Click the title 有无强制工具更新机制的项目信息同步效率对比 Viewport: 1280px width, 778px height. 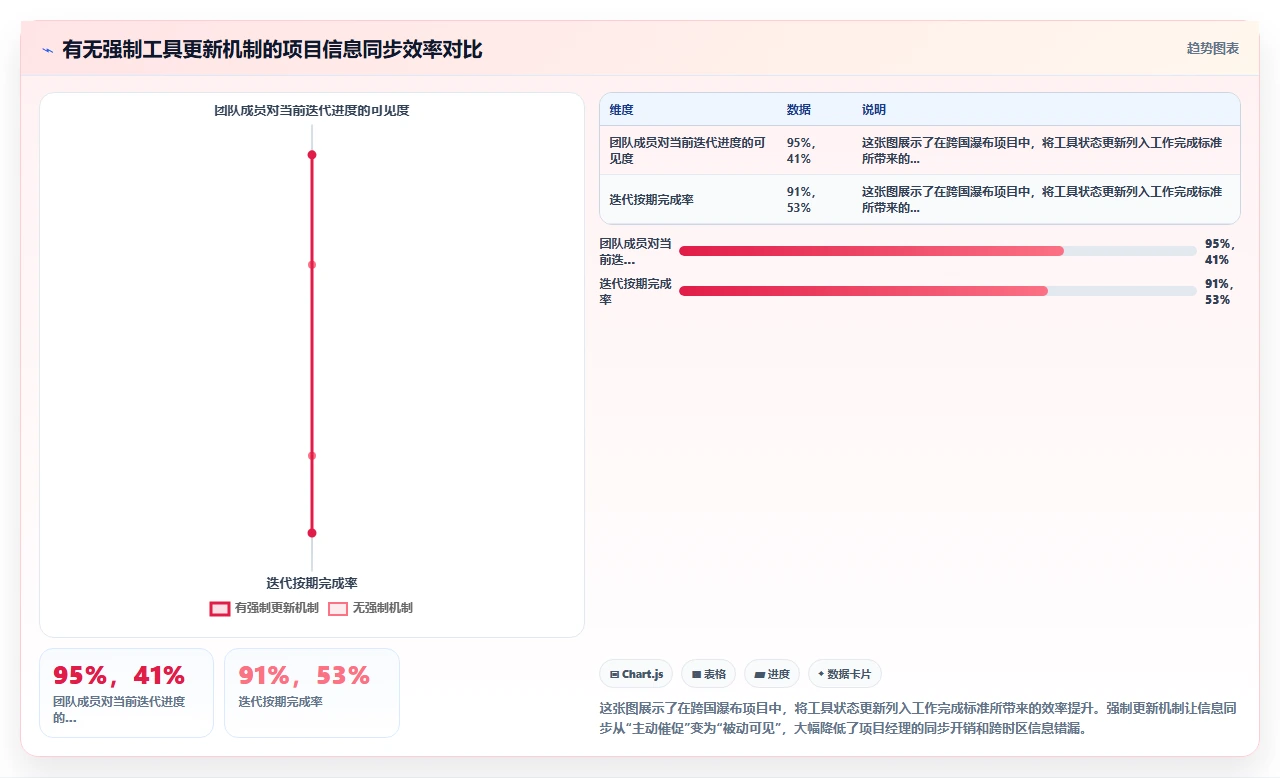[272, 50]
